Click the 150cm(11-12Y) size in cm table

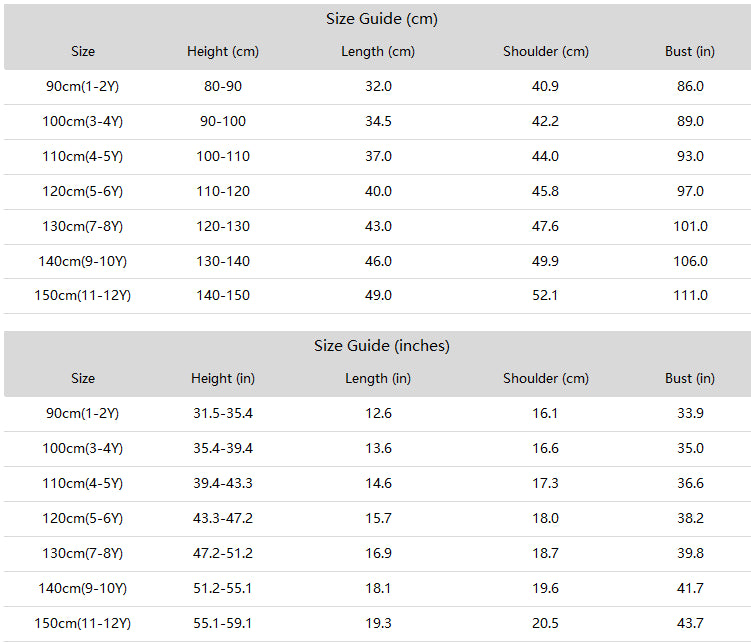pos(82,295)
